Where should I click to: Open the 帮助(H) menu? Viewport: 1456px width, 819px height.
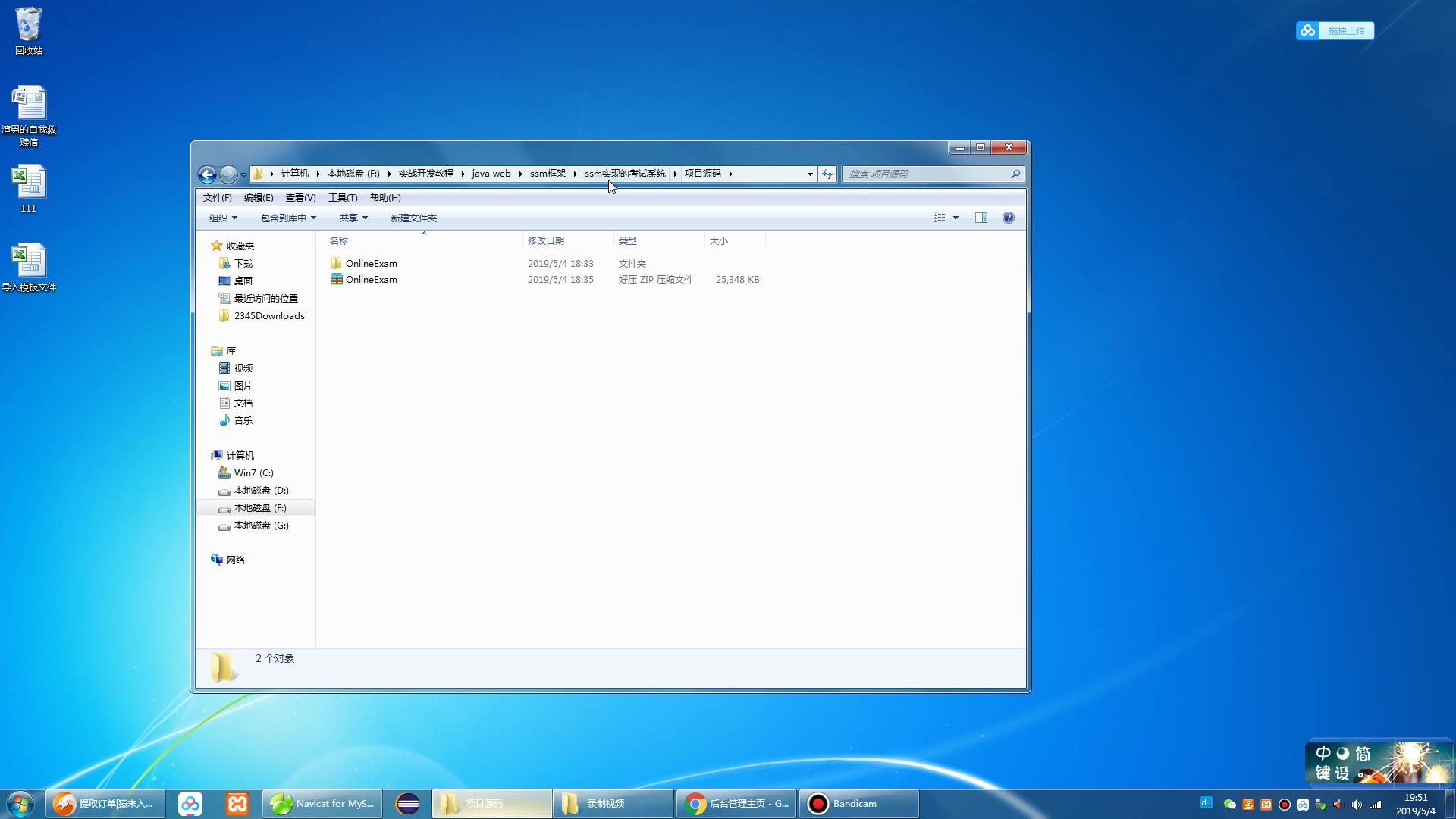click(x=385, y=198)
